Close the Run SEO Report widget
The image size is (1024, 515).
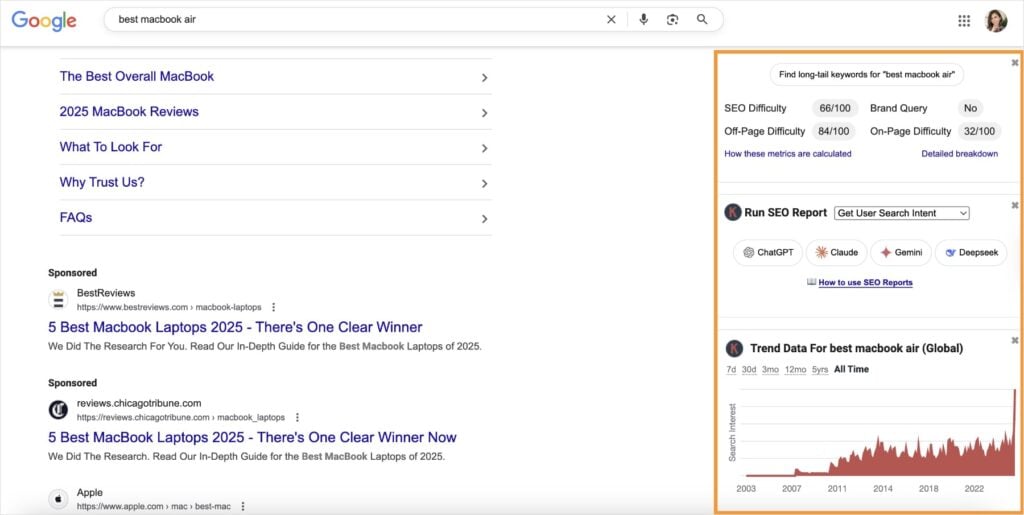1015,205
